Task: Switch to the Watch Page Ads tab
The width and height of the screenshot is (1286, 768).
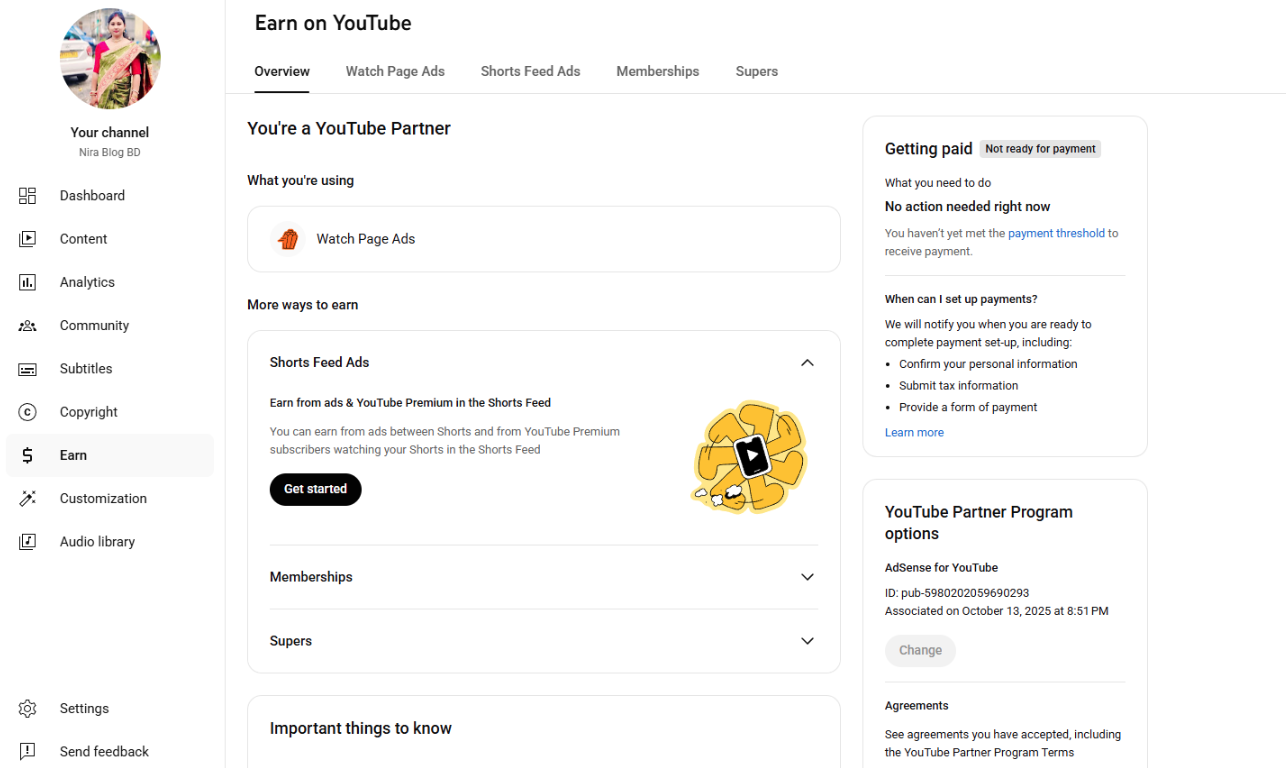Action: coord(395,71)
